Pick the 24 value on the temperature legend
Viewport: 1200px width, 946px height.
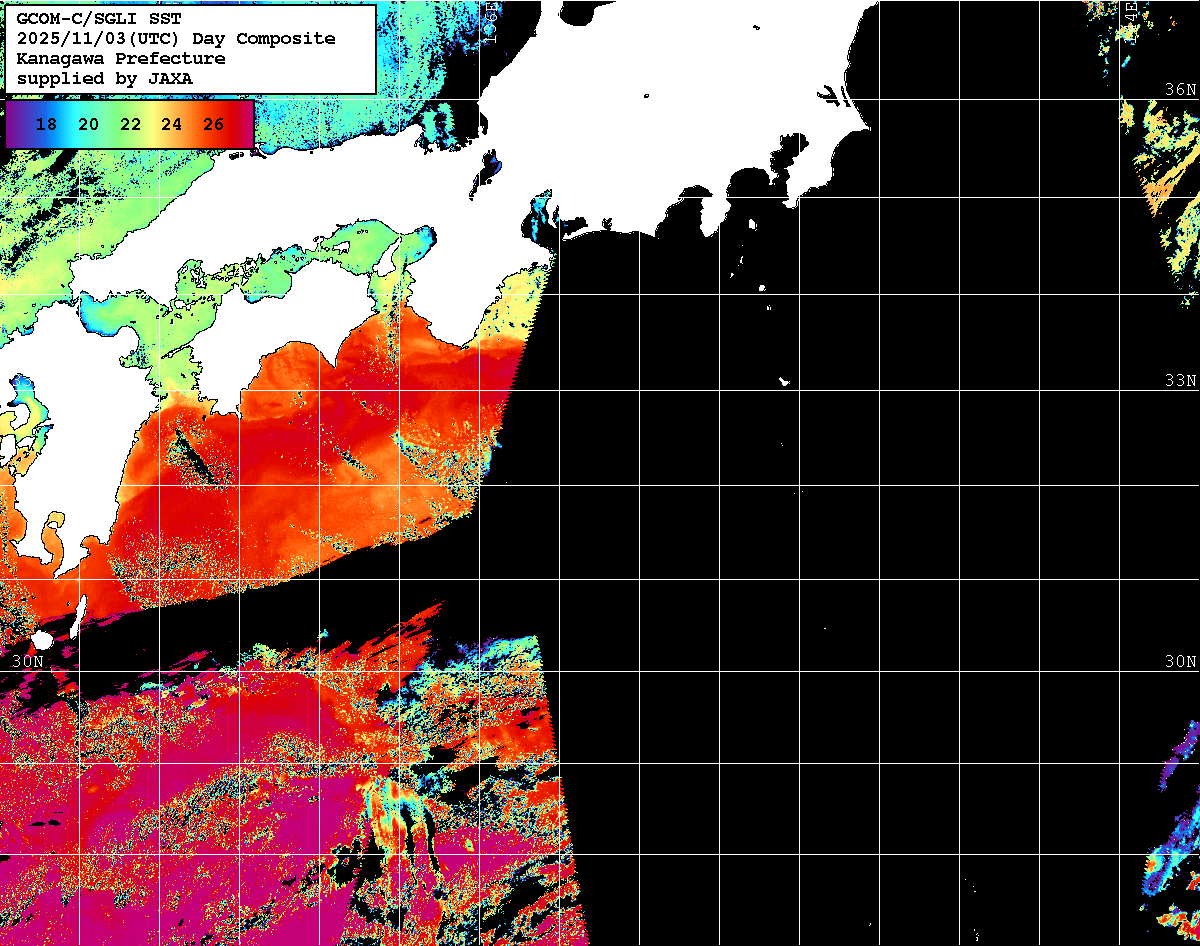(171, 124)
